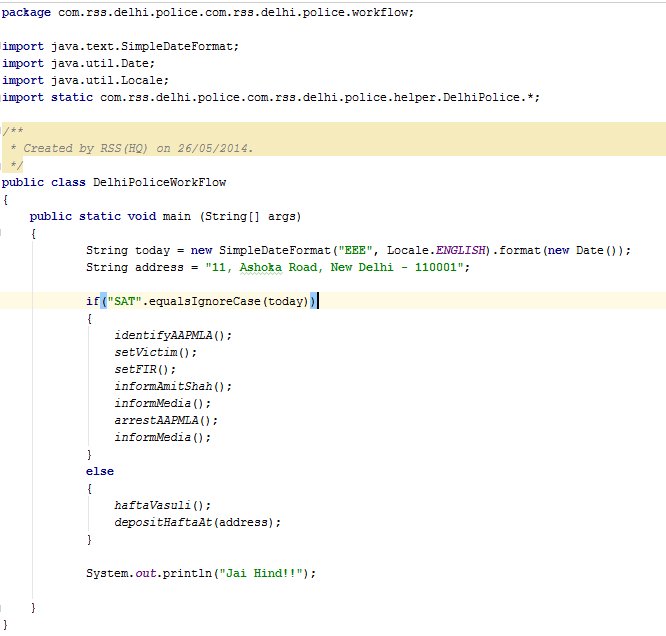The width and height of the screenshot is (666, 636).
Task: Click the 'Created by RSS(HQ)' comment line
Action: point(132,148)
